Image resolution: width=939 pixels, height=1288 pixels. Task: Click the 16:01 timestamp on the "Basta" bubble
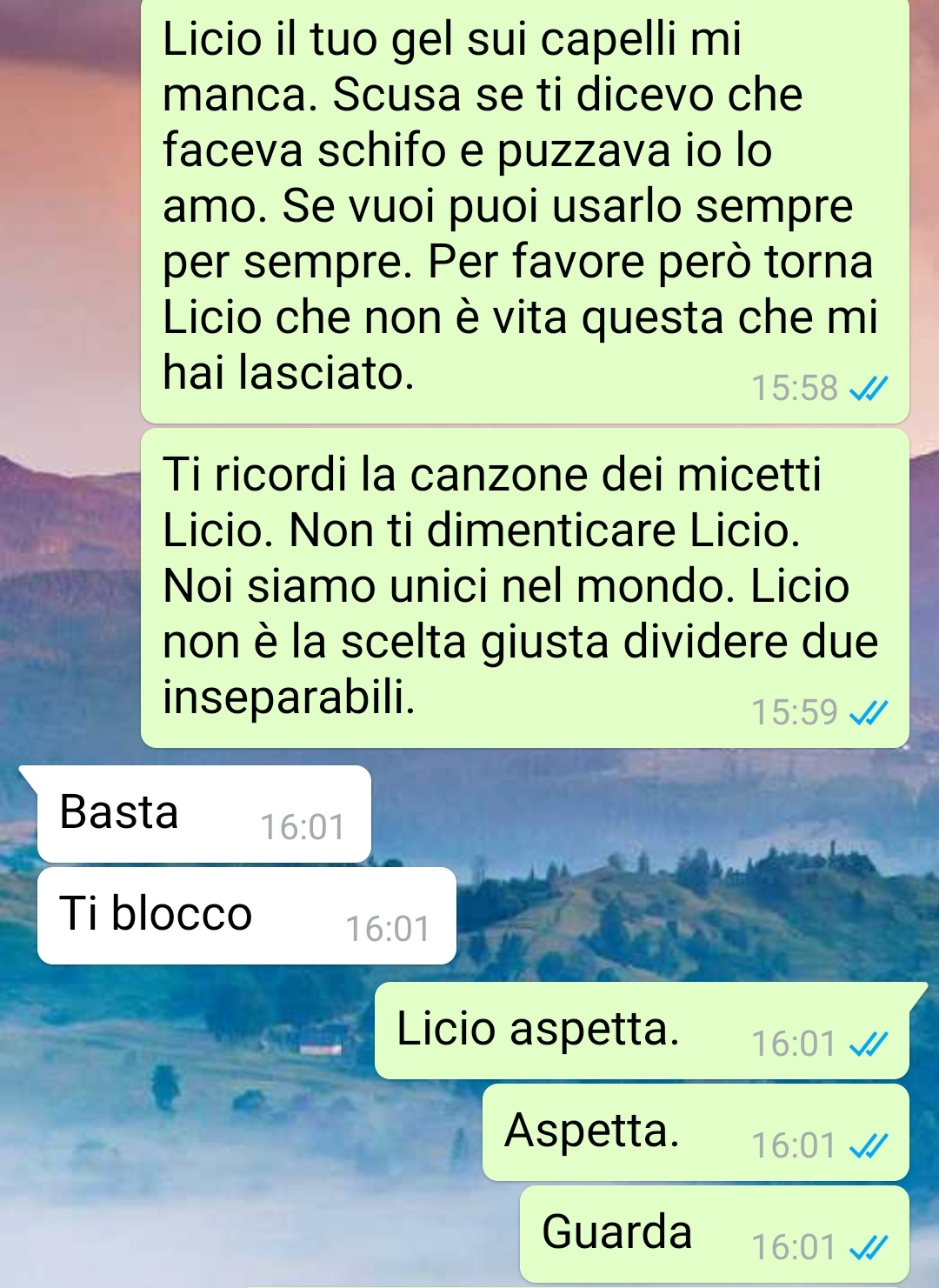coord(303,827)
